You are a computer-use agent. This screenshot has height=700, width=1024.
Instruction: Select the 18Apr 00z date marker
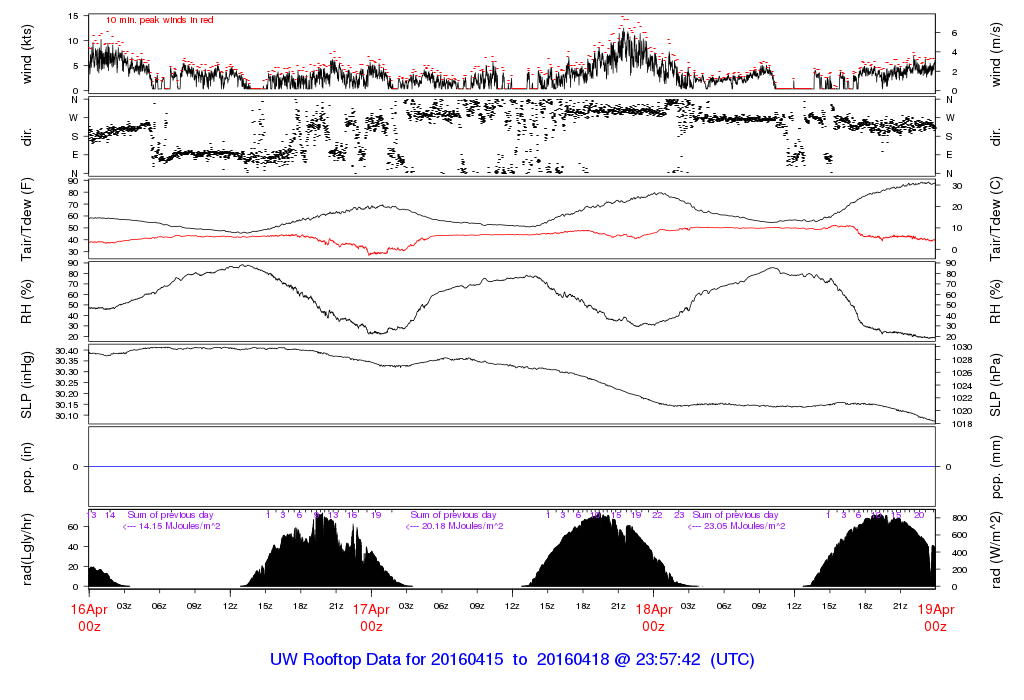tap(653, 617)
